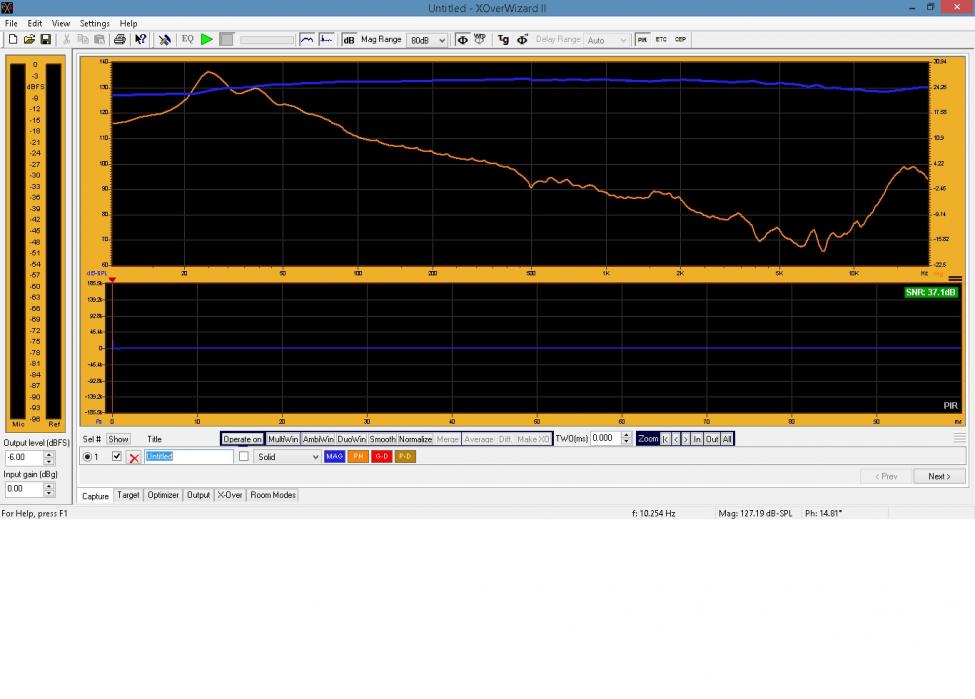
Task: Check the empty box beside Solid dropdown
Action: coord(243,456)
